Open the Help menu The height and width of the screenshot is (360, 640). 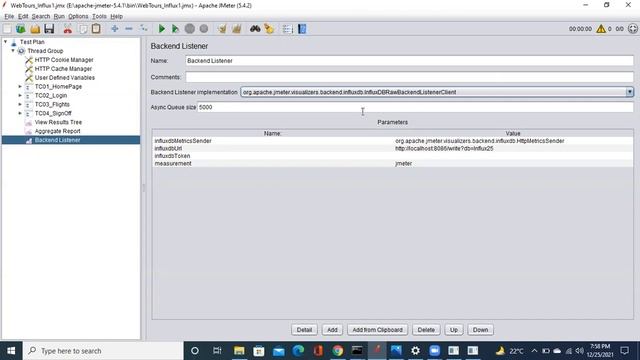116,16
